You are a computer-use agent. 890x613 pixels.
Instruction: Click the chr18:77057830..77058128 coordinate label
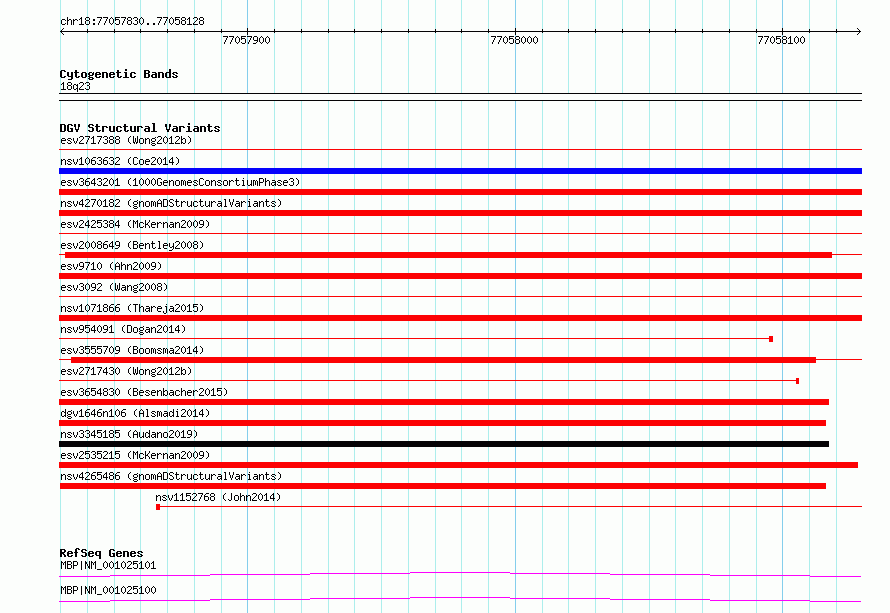[132, 21]
